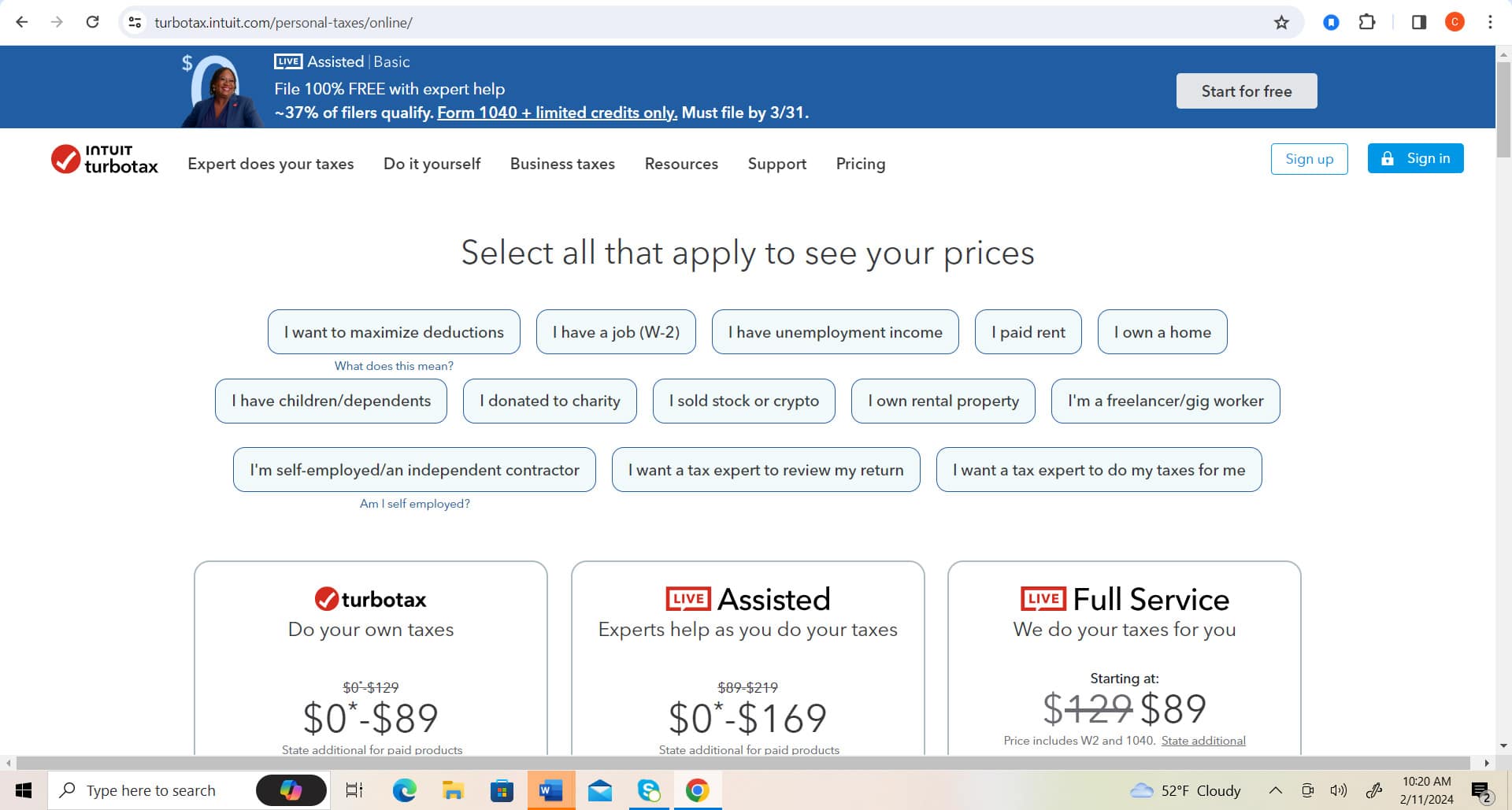This screenshot has width=1512, height=810.
Task: Select 'I own rental property'
Action: (x=943, y=401)
